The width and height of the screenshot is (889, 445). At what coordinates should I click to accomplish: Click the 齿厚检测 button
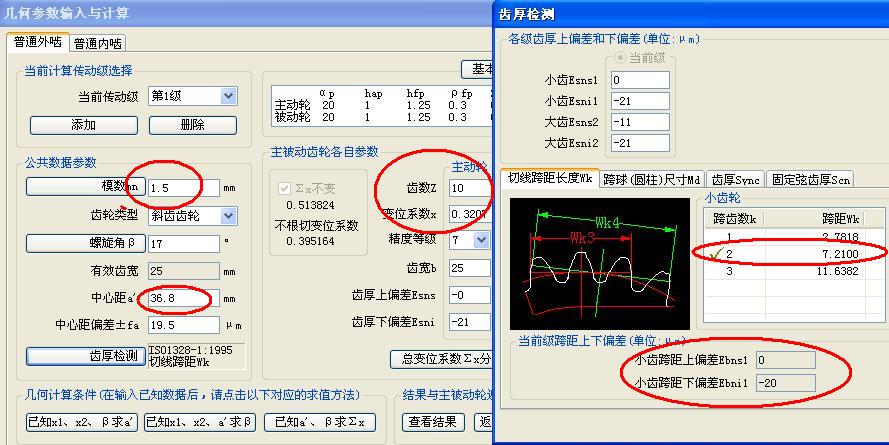86,356
